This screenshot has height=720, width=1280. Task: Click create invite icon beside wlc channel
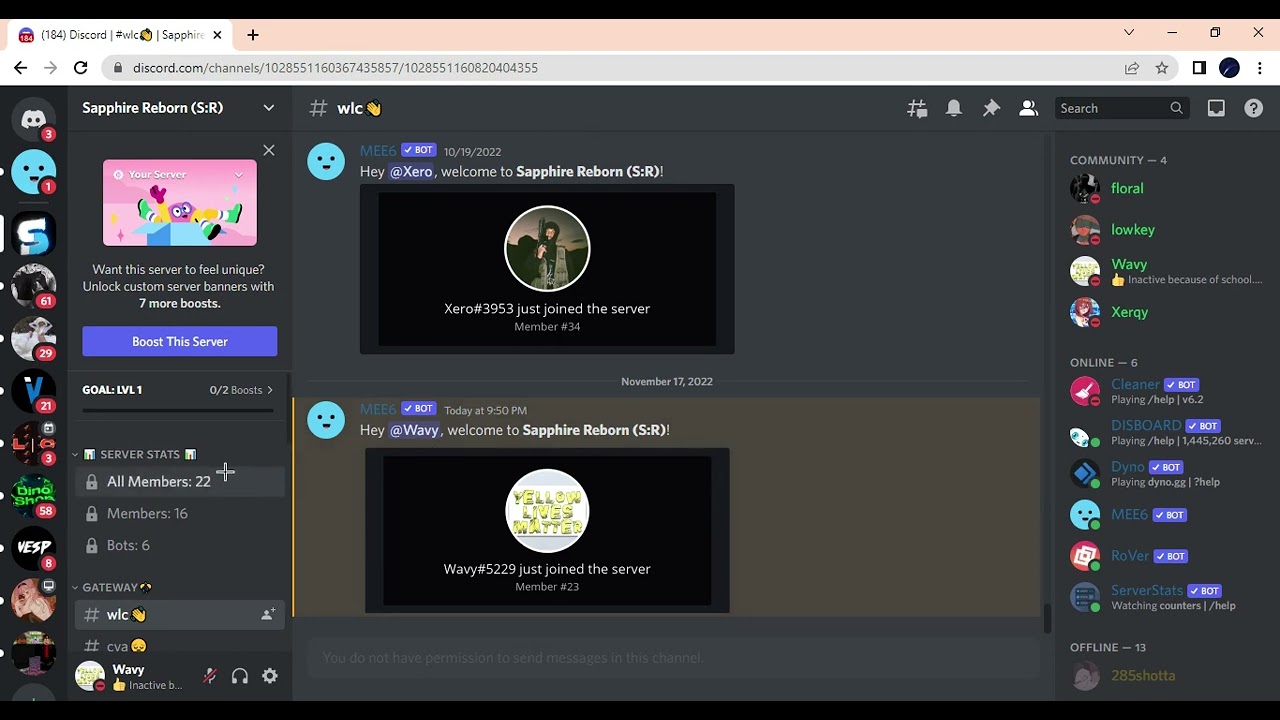pyautogui.click(x=268, y=615)
